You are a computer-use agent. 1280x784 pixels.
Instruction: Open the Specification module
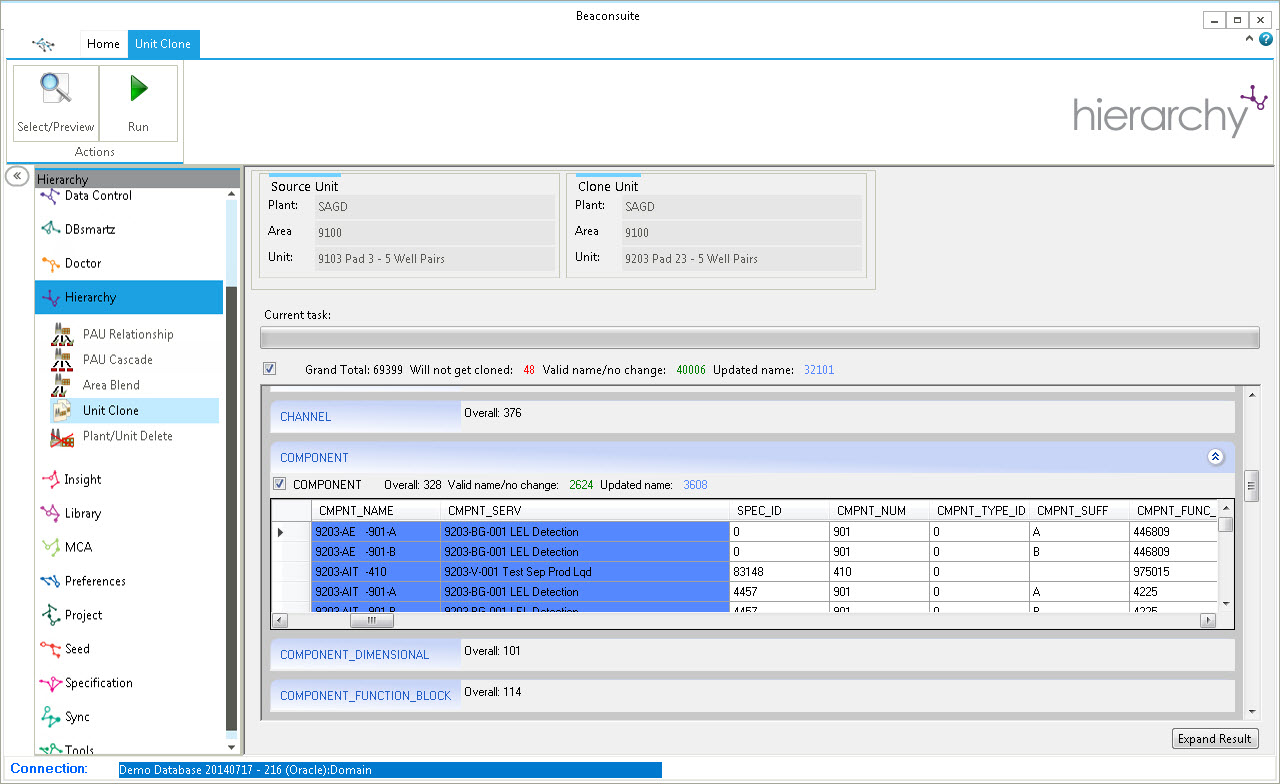click(98, 683)
